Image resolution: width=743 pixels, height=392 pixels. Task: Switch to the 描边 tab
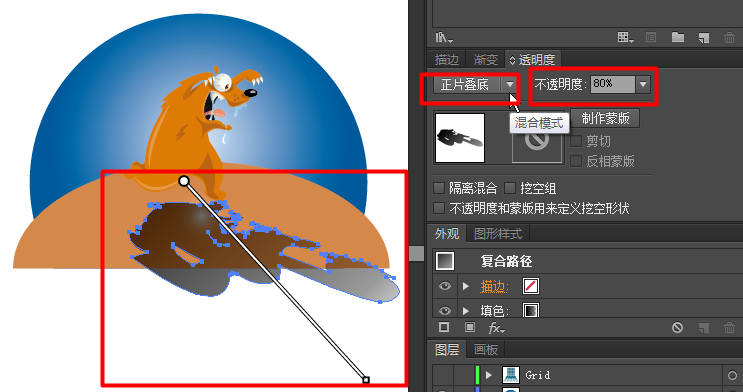447,60
